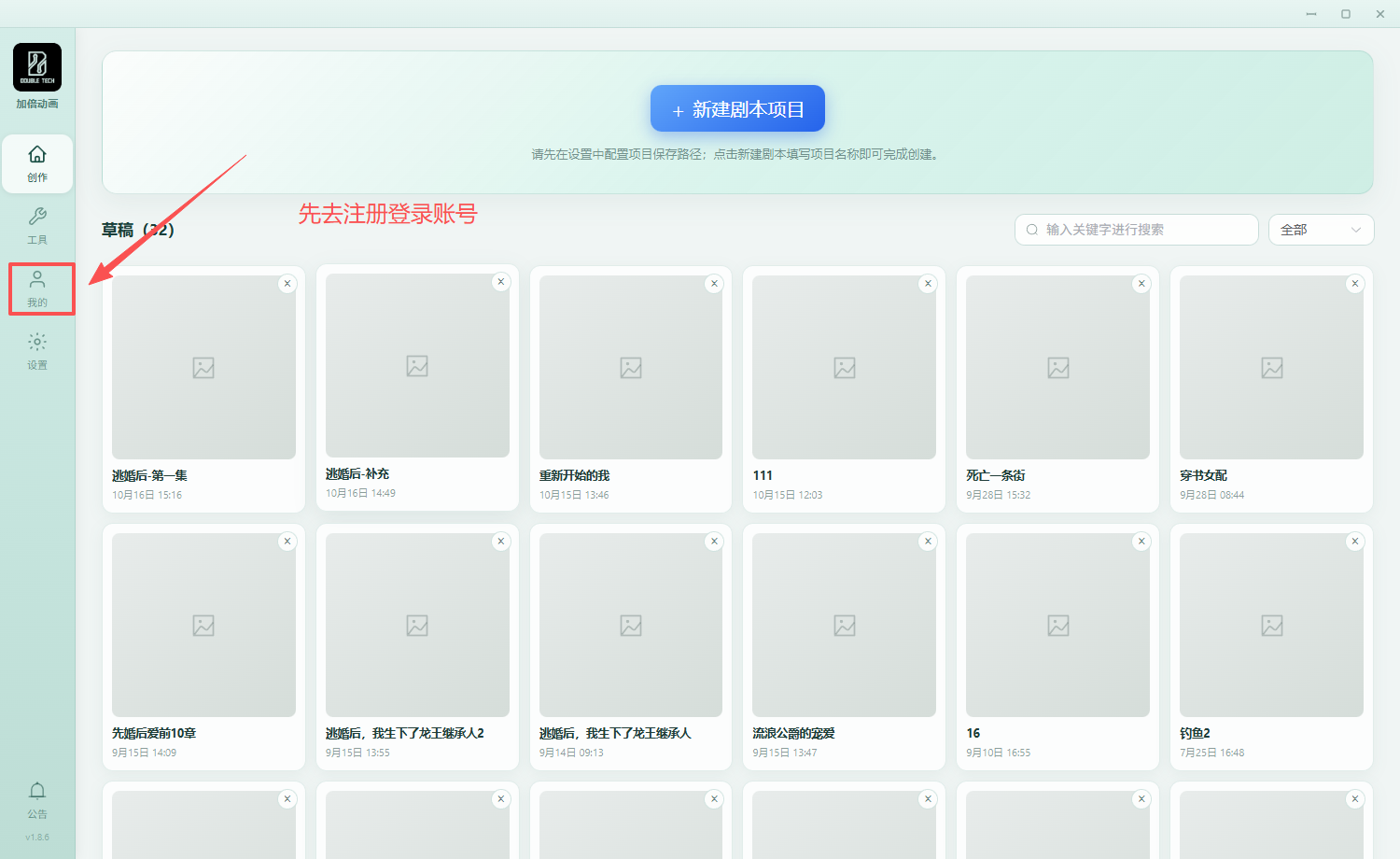
Task: Open the 死亡一条街 project thumbnail
Action: pos(1057,367)
